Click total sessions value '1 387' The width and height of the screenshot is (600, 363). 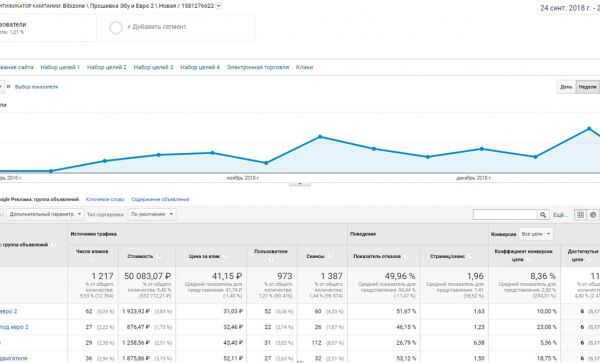[332, 276]
